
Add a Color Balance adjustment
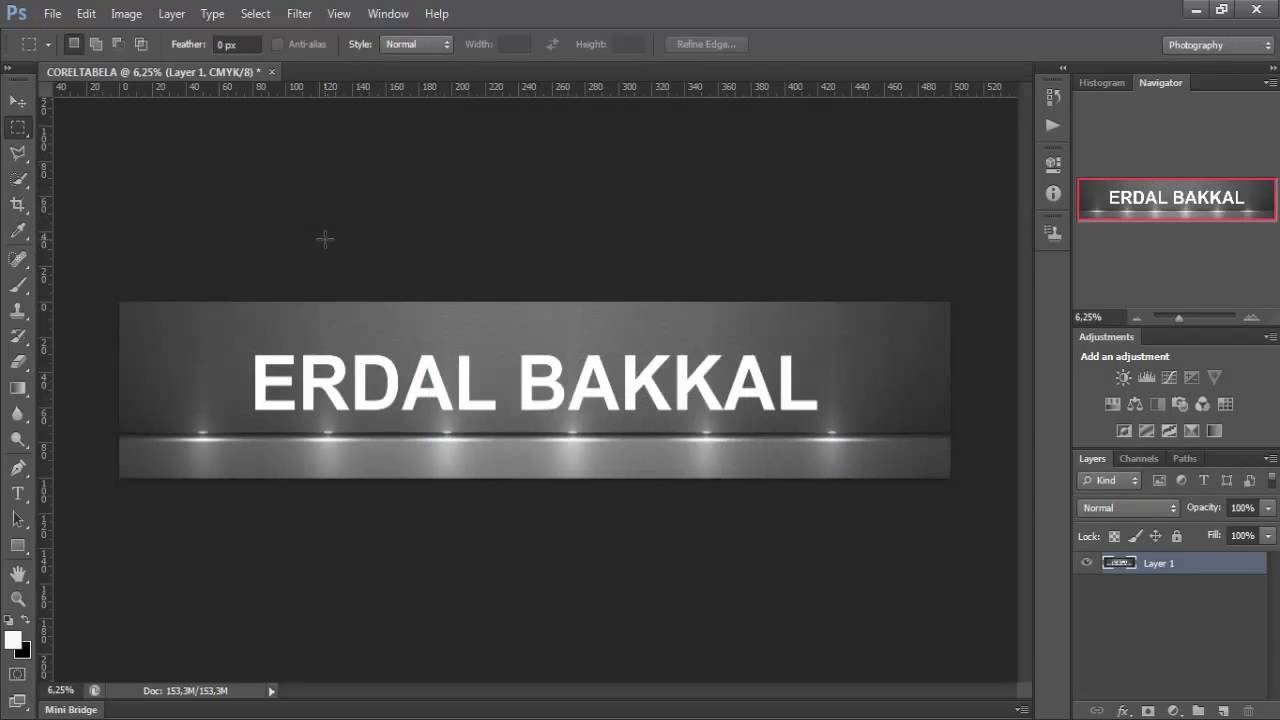[x=1135, y=404]
